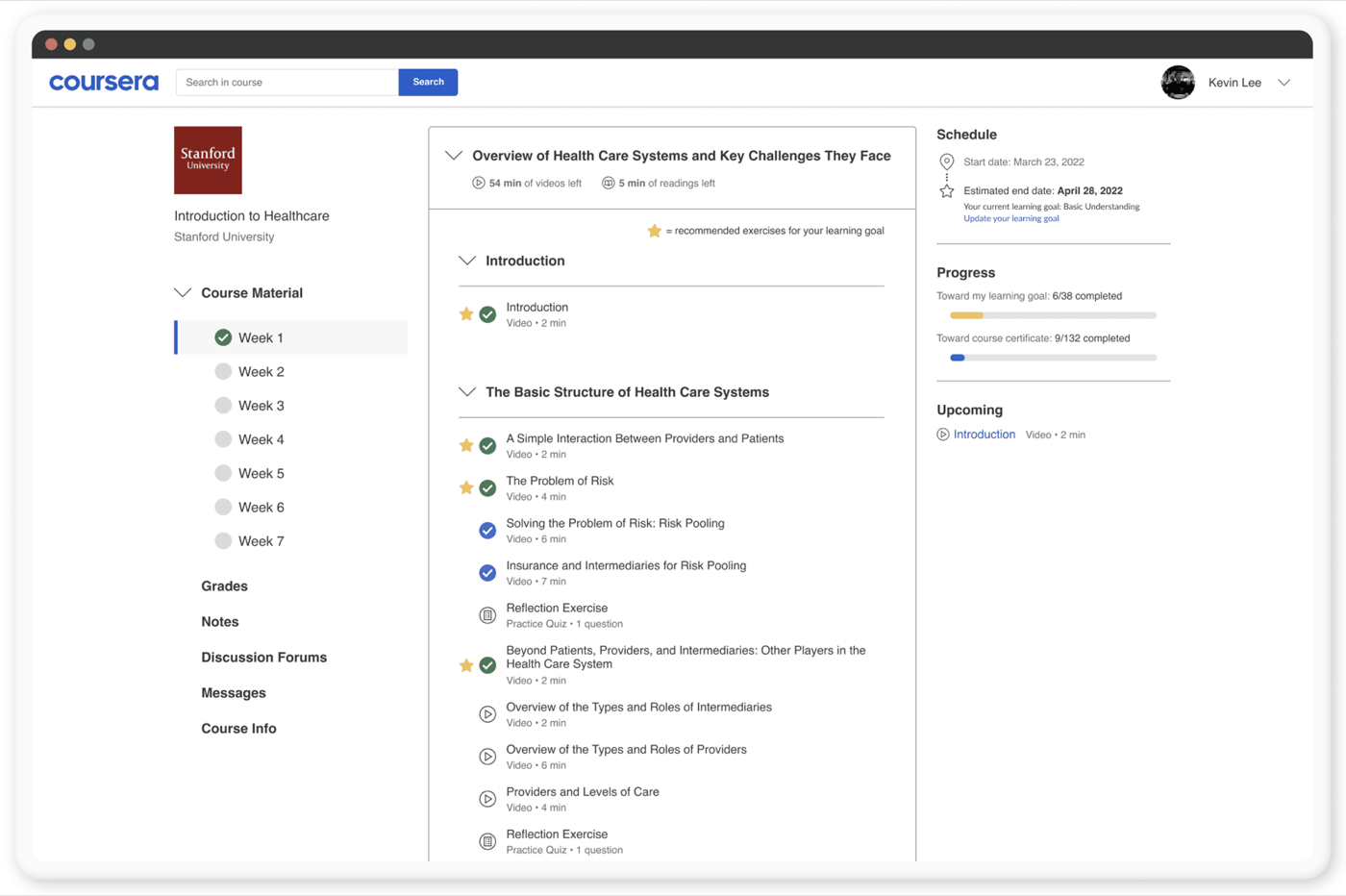The image size is (1346, 896).
Task: Click the 9/132 completed certificate text
Action: tap(1092, 338)
